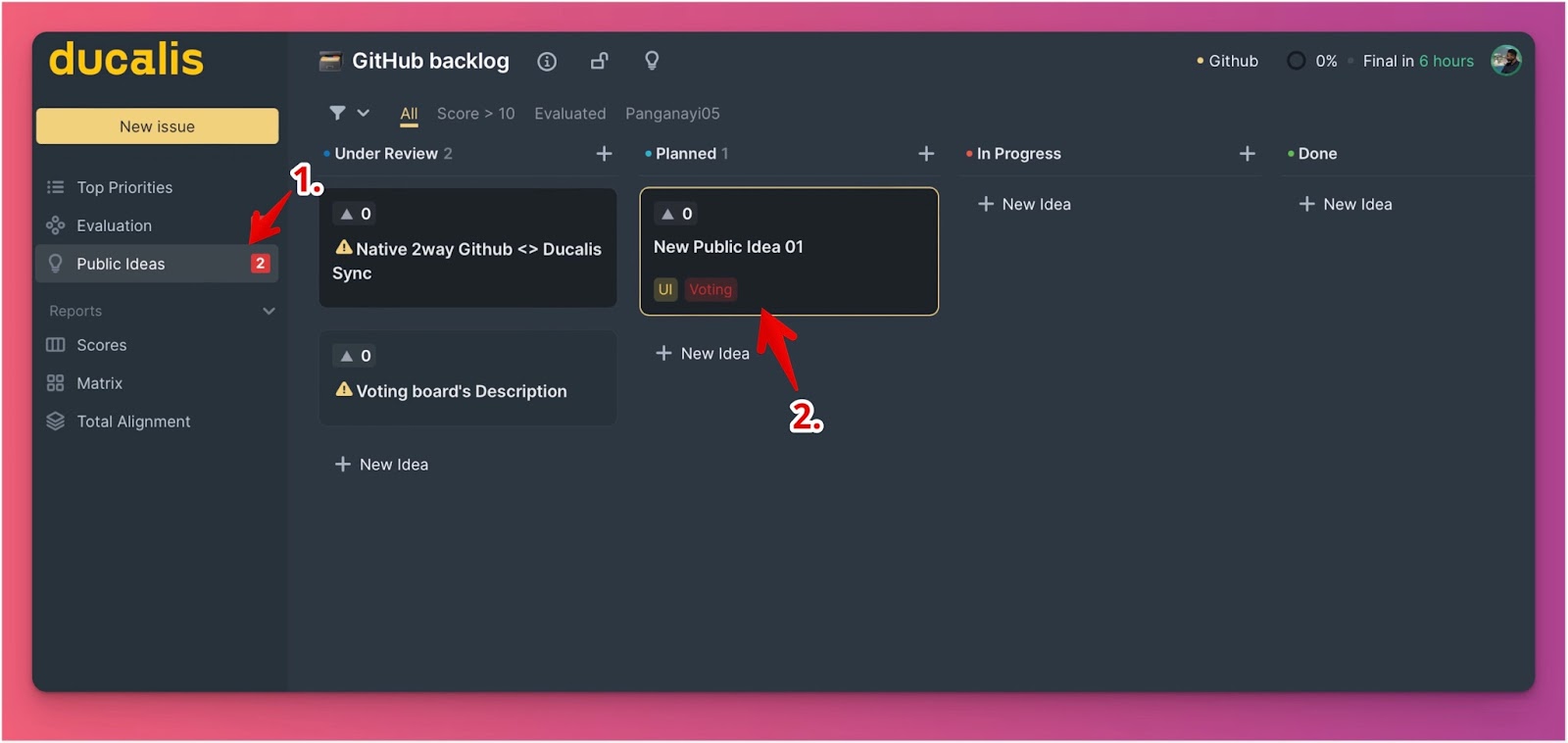Add idea via In Progress plus
1568x743 pixels.
pyautogui.click(x=1247, y=154)
